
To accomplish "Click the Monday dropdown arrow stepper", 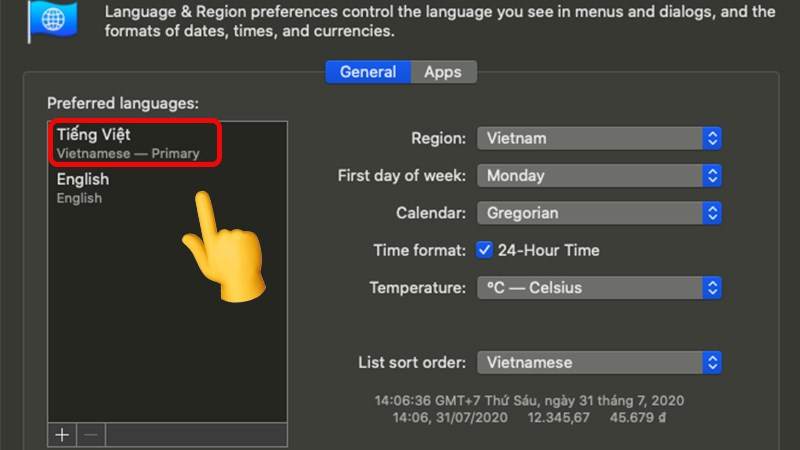I will (x=712, y=176).
